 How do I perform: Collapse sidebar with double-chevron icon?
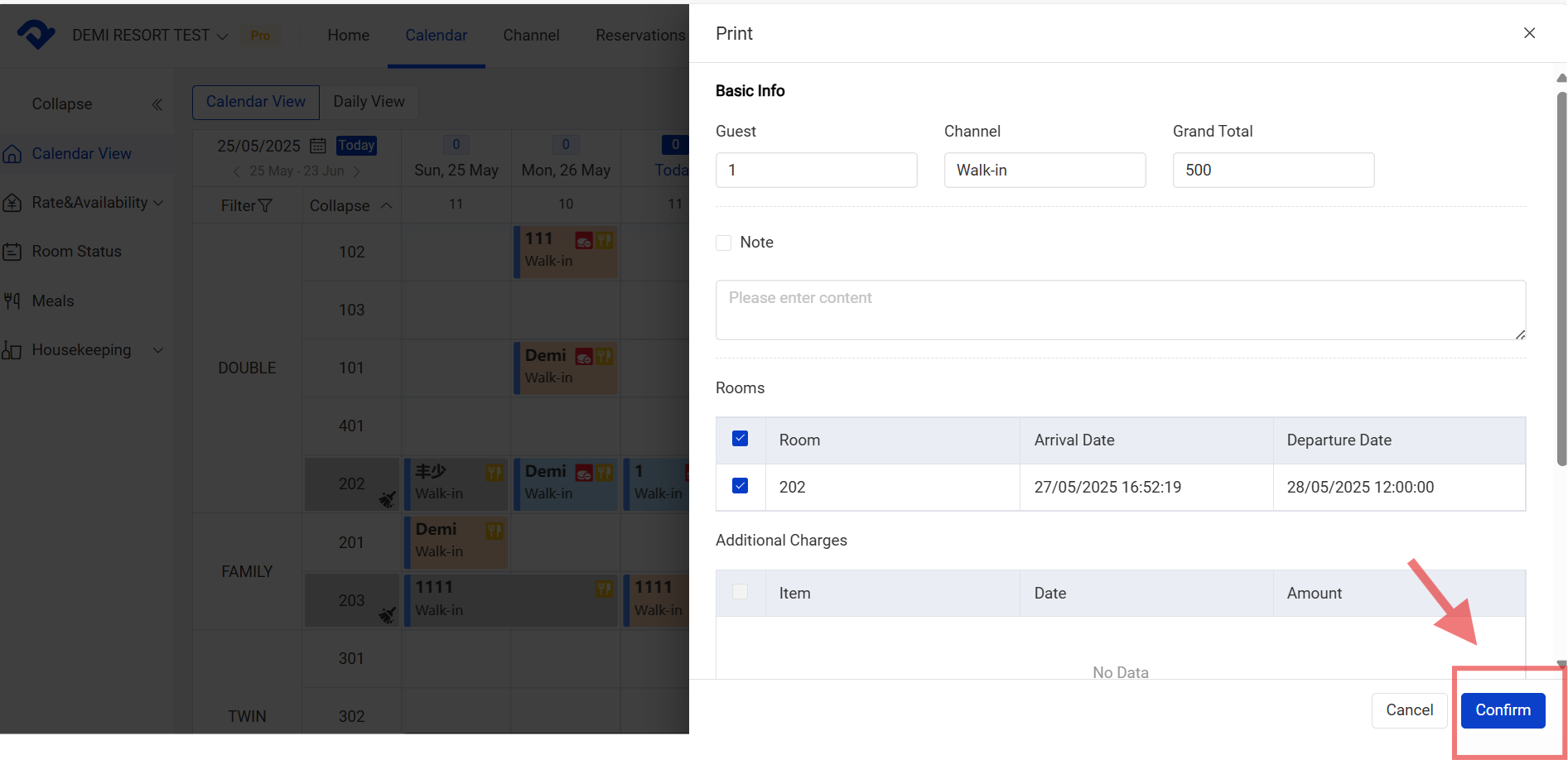click(x=157, y=104)
